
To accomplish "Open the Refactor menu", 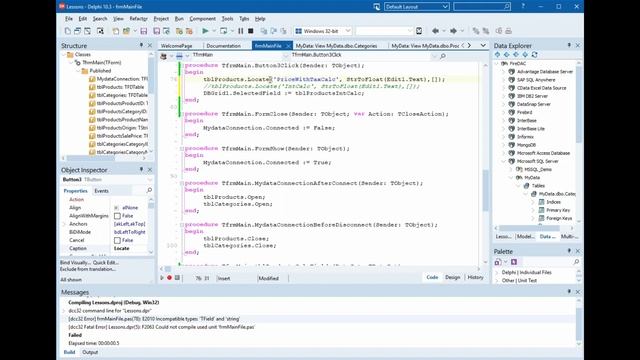I will 138,19.
